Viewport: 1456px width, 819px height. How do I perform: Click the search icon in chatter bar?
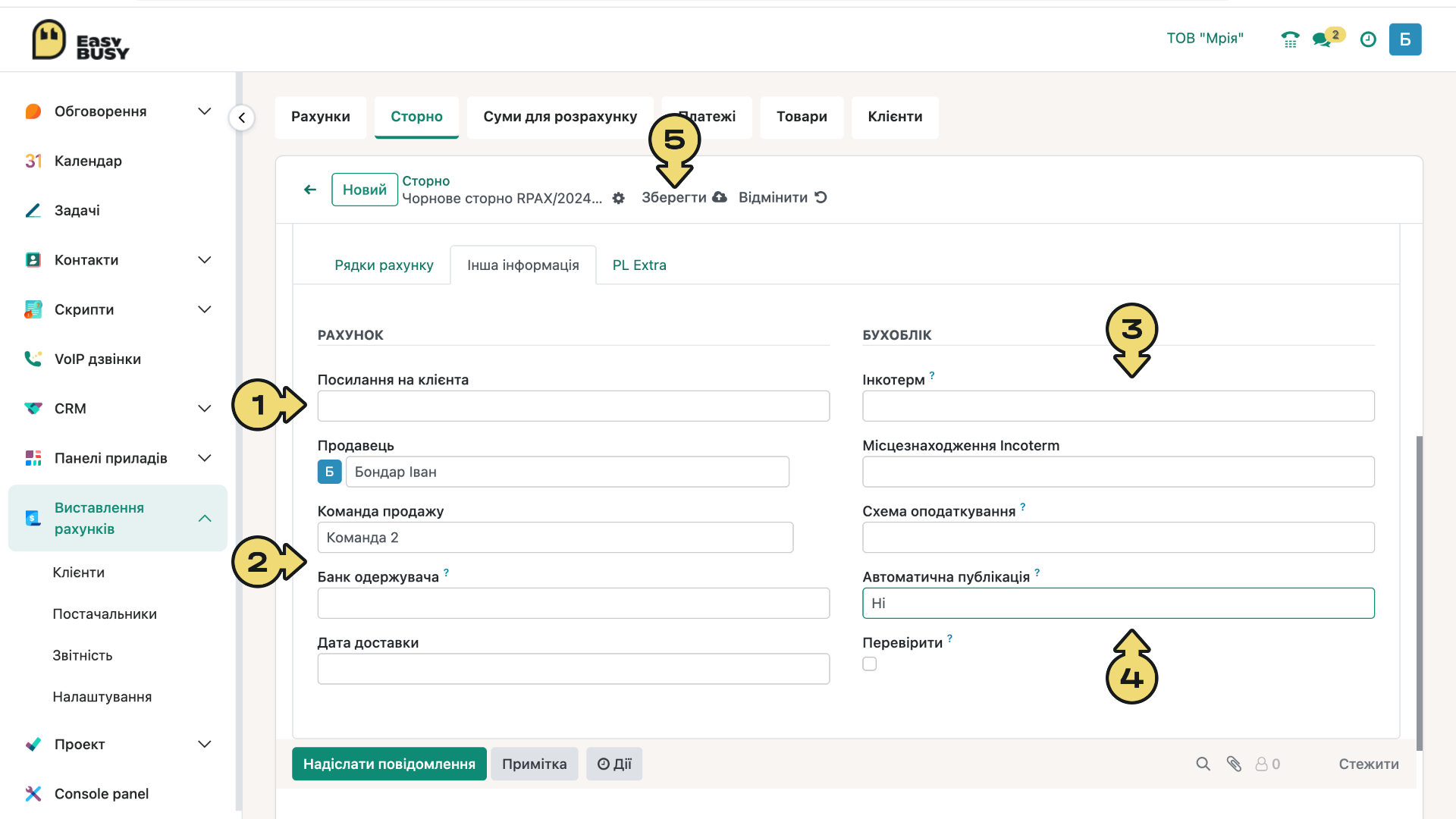click(1203, 764)
